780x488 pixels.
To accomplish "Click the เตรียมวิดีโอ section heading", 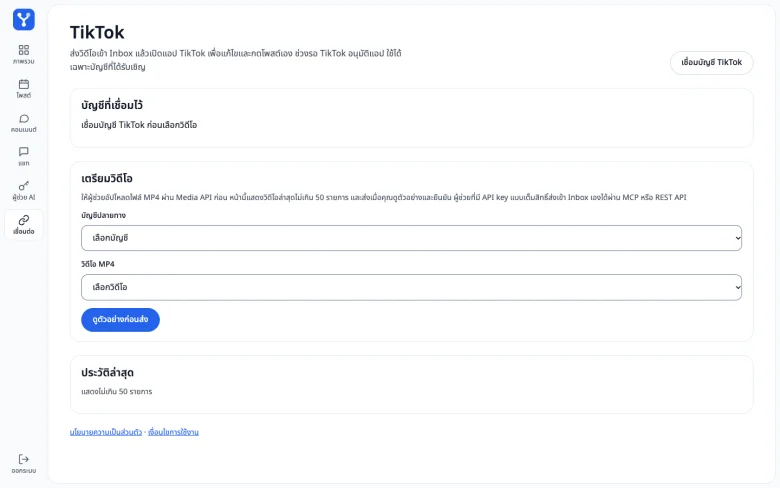I will (107, 178).
